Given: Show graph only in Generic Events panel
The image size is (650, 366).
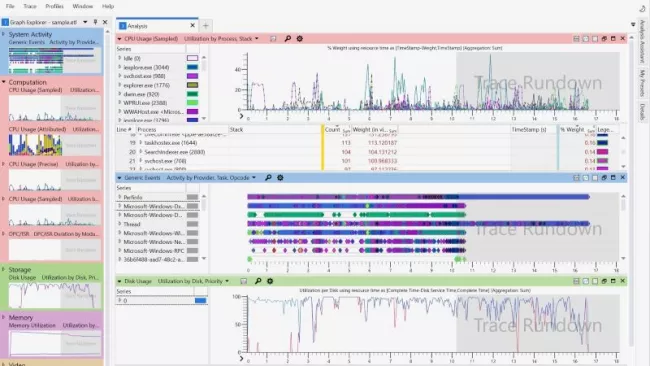Looking at the screenshot, I should (x=586, y=178).
